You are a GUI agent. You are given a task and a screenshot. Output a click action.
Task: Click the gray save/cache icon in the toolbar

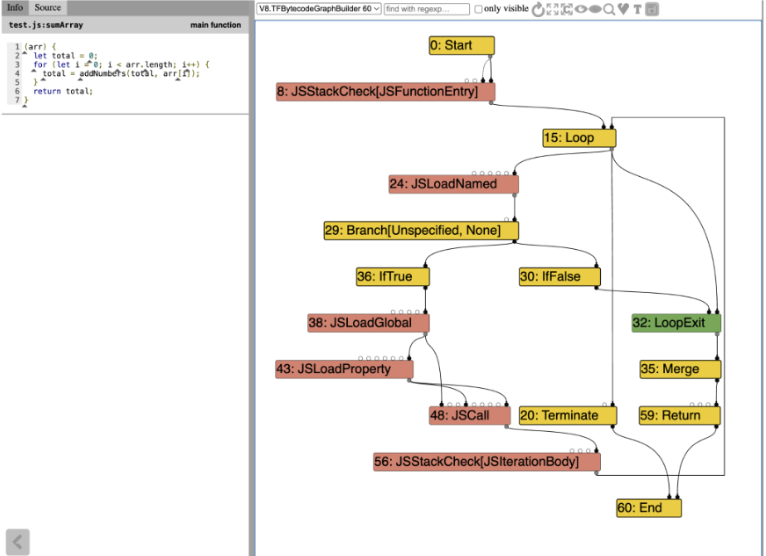coord(652,9)
